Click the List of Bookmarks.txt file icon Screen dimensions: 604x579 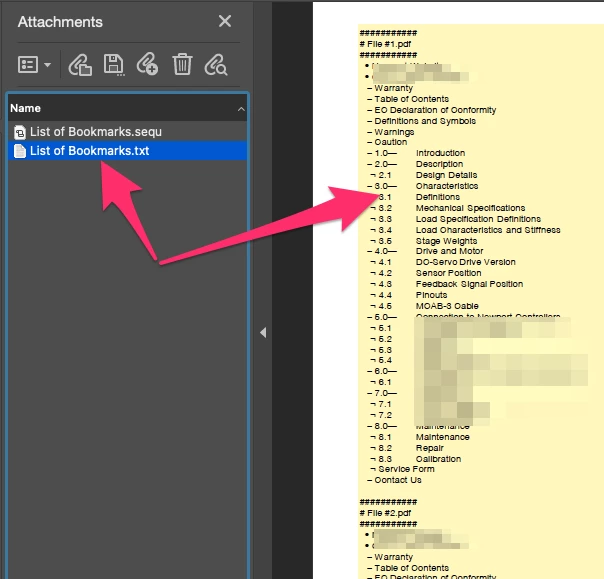(20, 151)
